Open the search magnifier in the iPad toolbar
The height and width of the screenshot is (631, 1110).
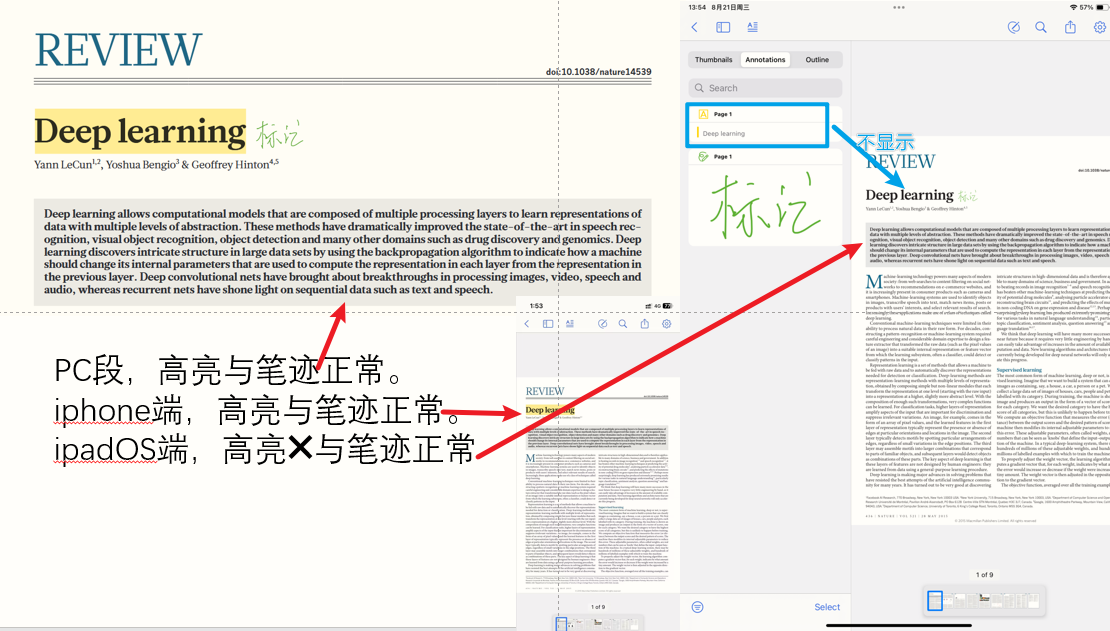[x=1041, y=27]
